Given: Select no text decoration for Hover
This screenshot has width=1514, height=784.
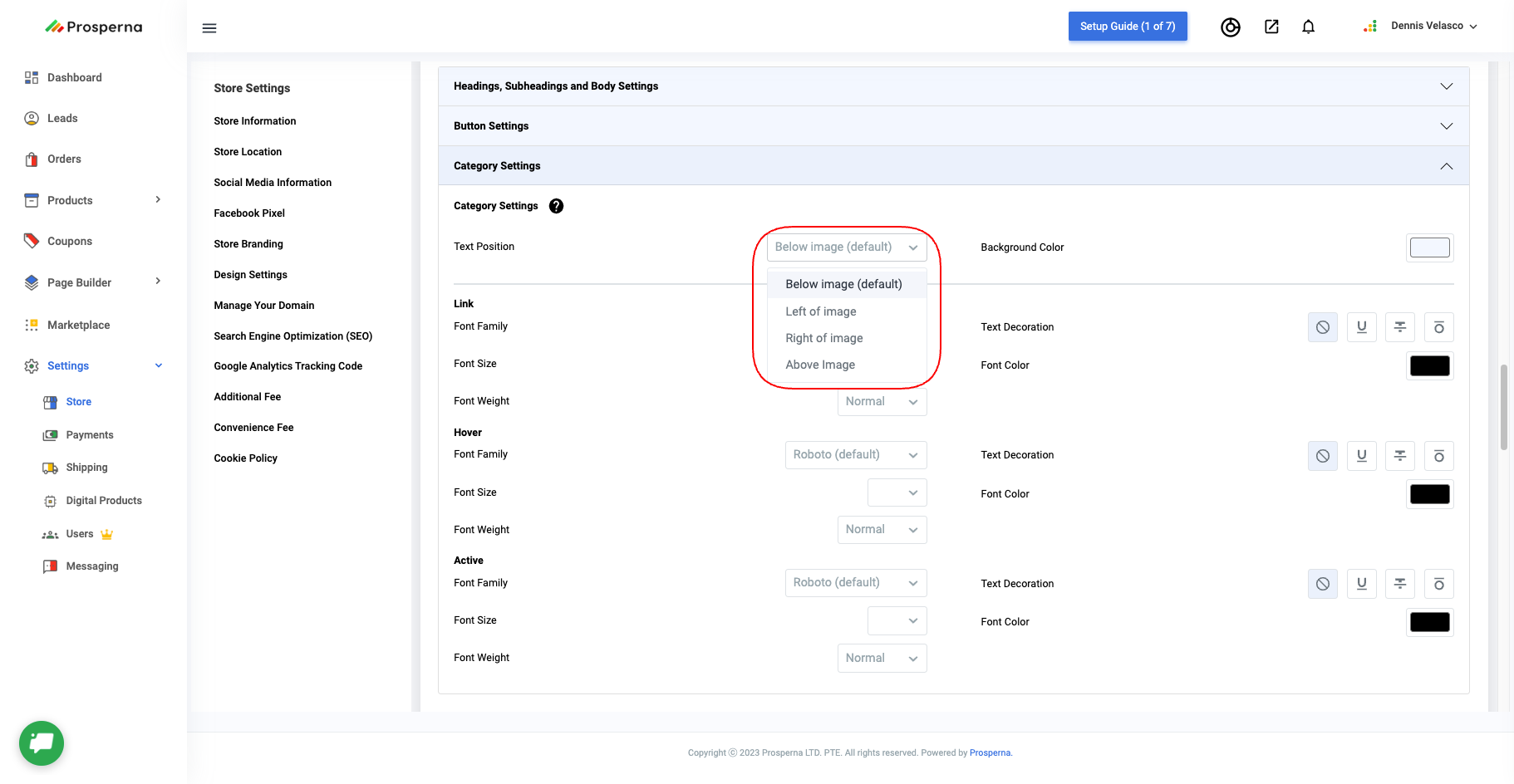Looking at the screenshot, I should [1322, 456].
